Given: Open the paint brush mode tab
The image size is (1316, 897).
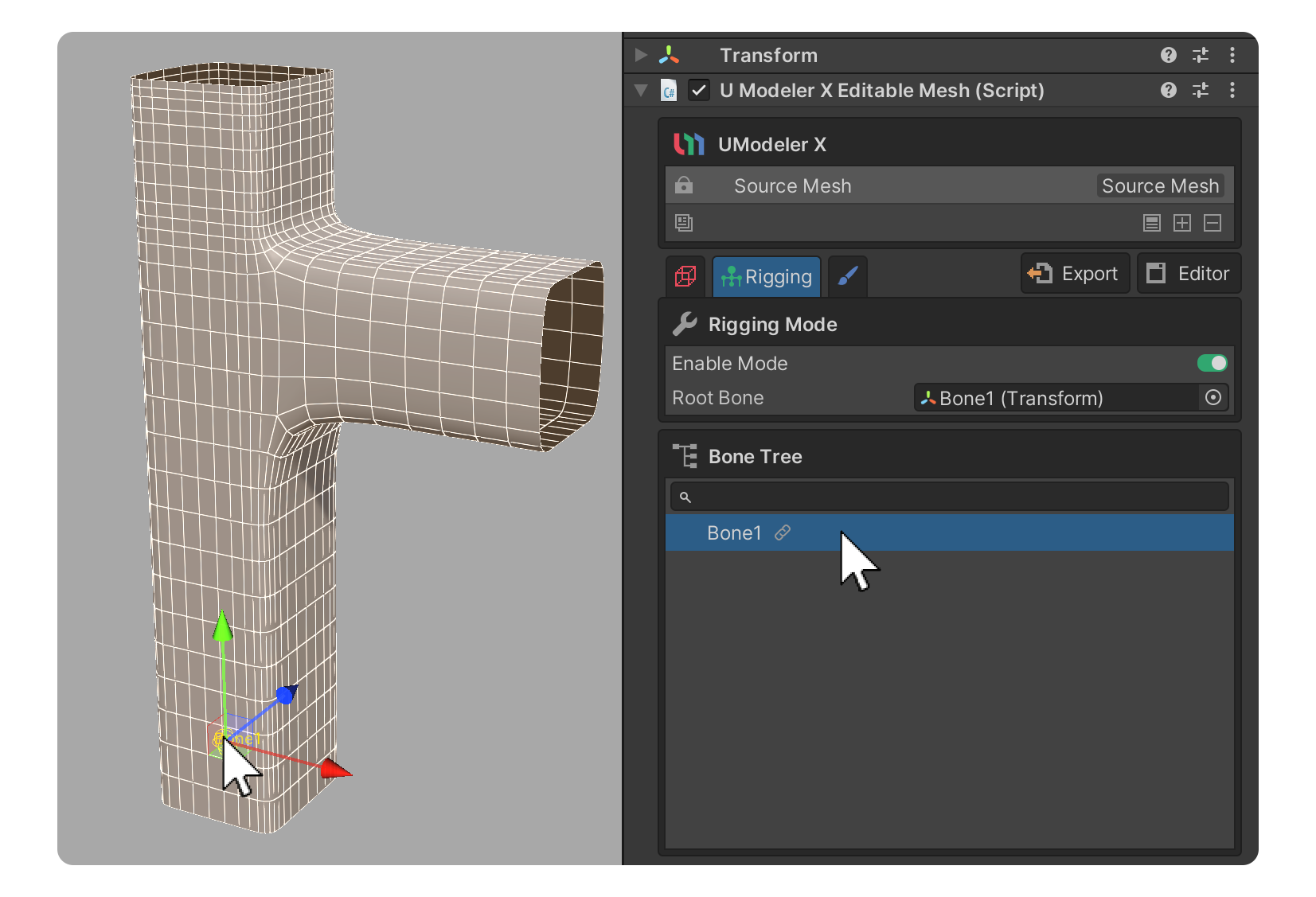Looking at the screenshot, I should [848, 276].
